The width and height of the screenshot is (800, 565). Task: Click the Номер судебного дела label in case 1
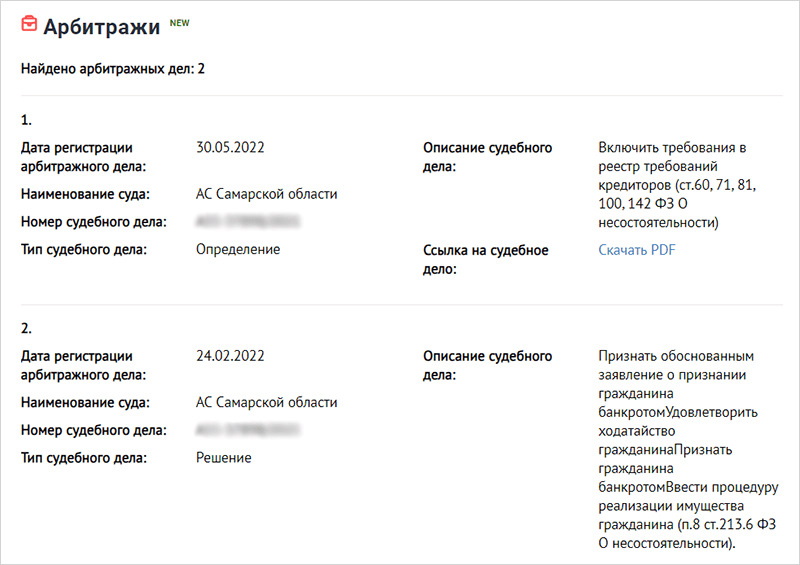pyautogui.click(x=93, y=221)
